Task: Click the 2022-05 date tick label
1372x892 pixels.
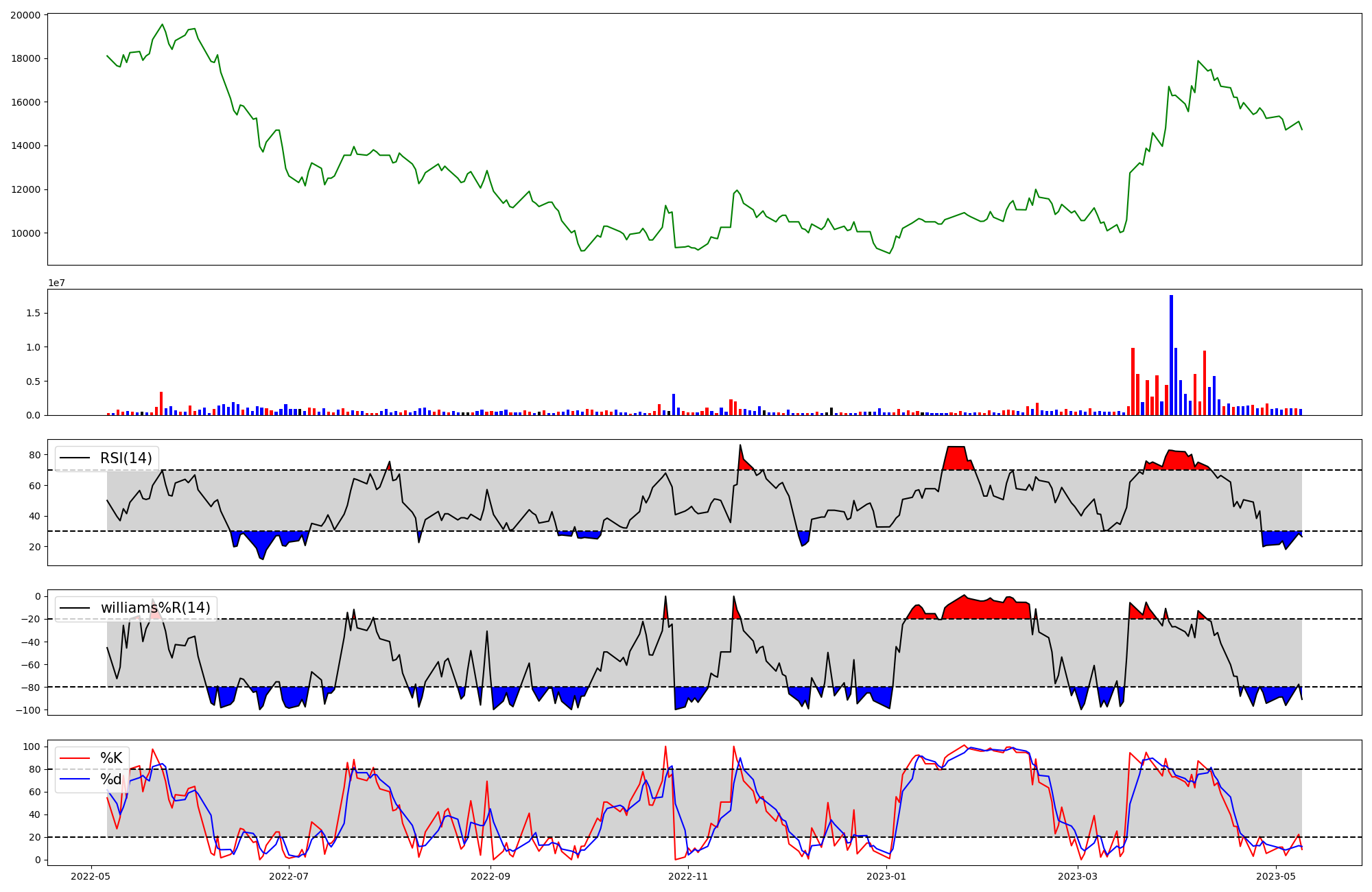Action: pyautogui.click(x=91, y=876)
